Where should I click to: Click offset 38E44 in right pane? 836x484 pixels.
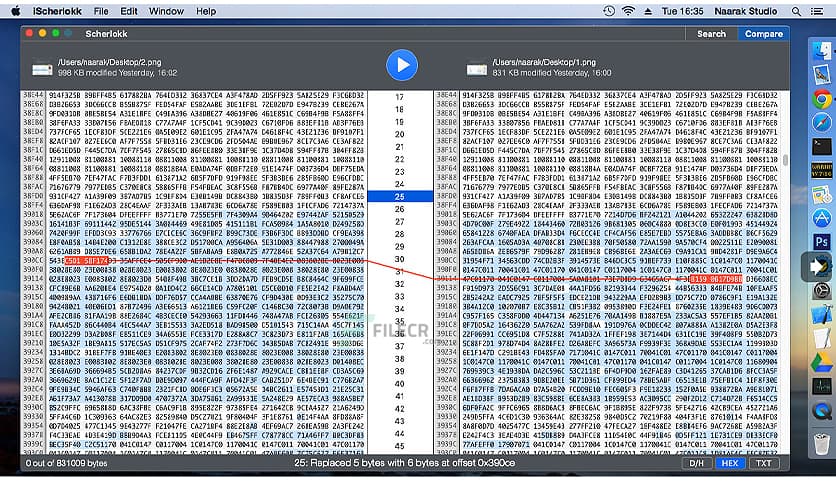(x=447, y=95)
